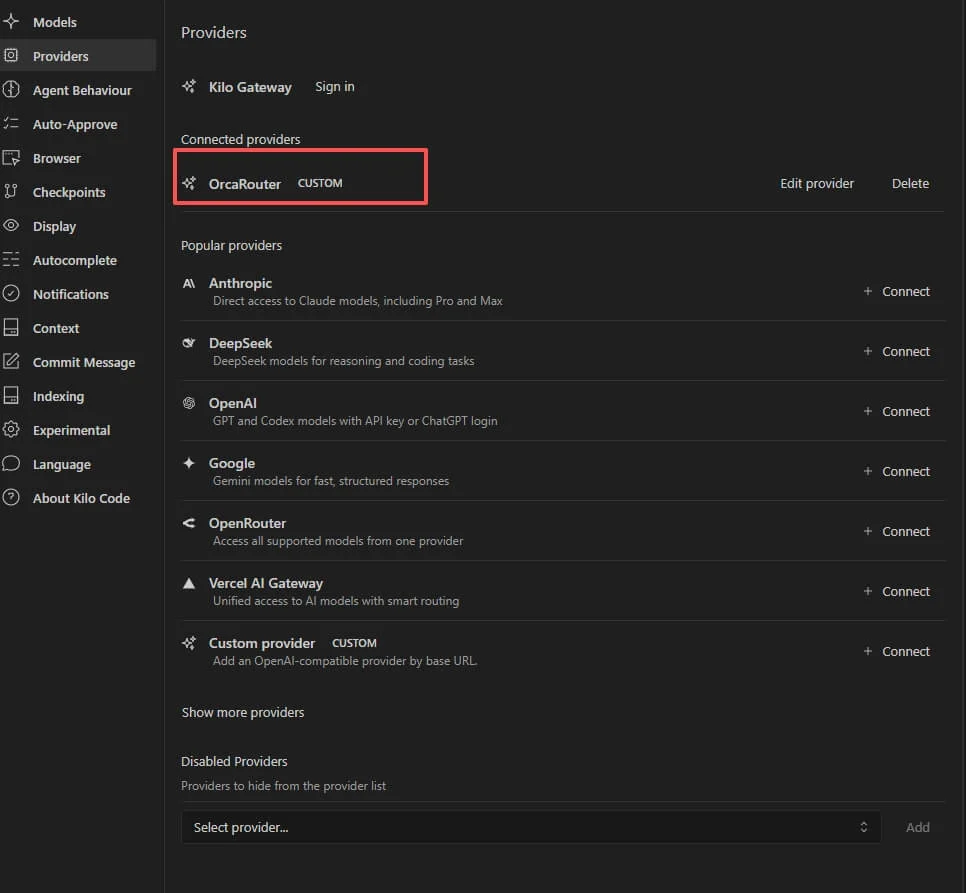Click the Browser sidebar icon
This screenshot has width=966, height=893.
[11, 158]
